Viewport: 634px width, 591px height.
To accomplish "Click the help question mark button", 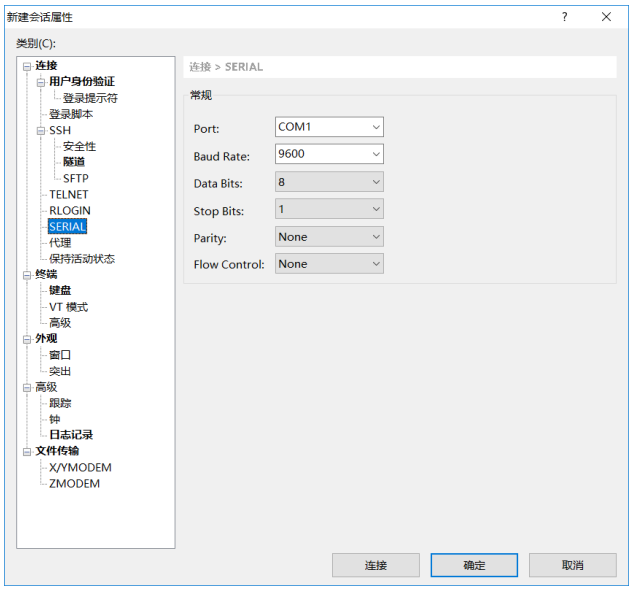I will [564, 17].
